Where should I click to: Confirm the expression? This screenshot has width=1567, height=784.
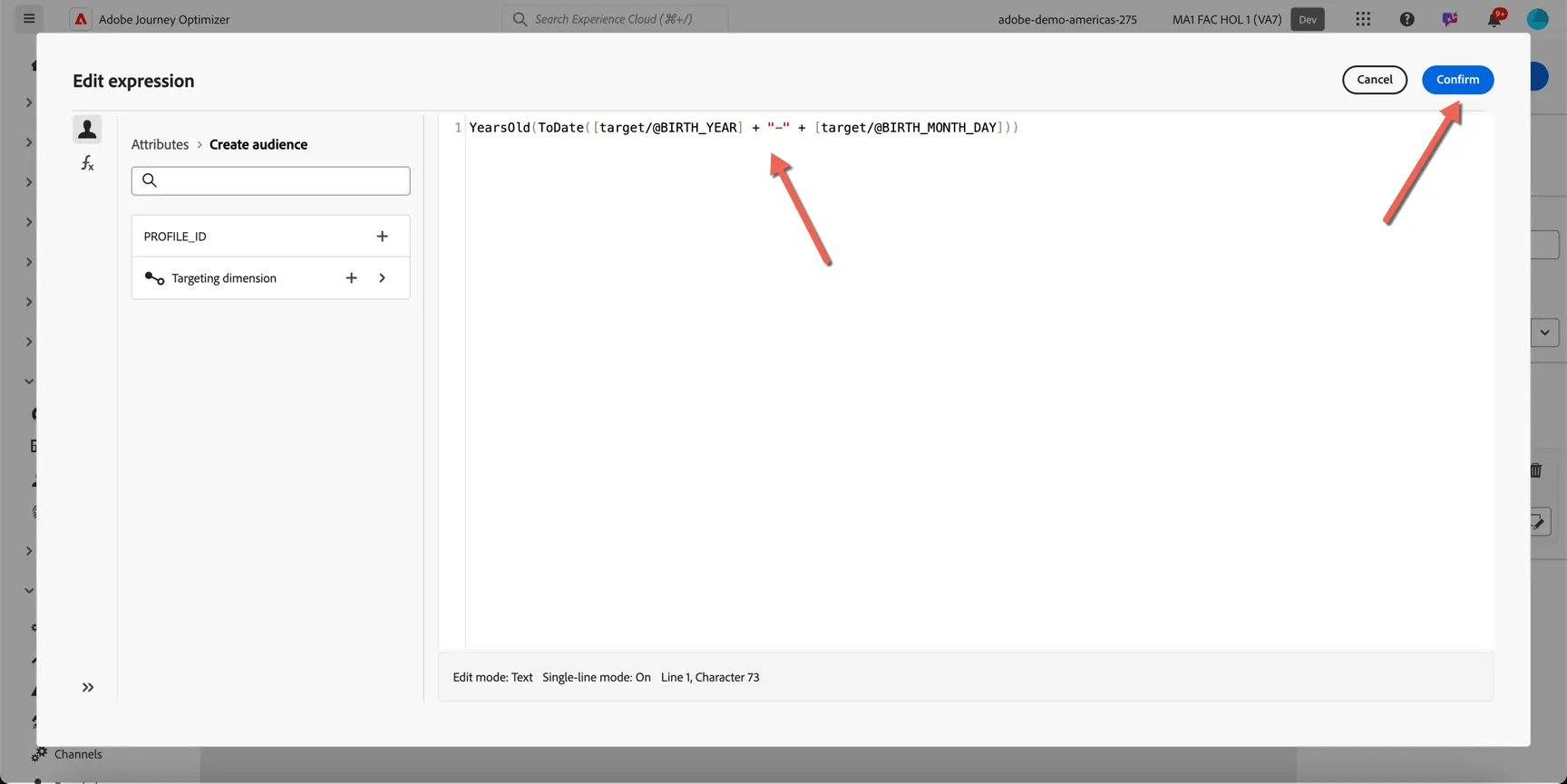1457,80
